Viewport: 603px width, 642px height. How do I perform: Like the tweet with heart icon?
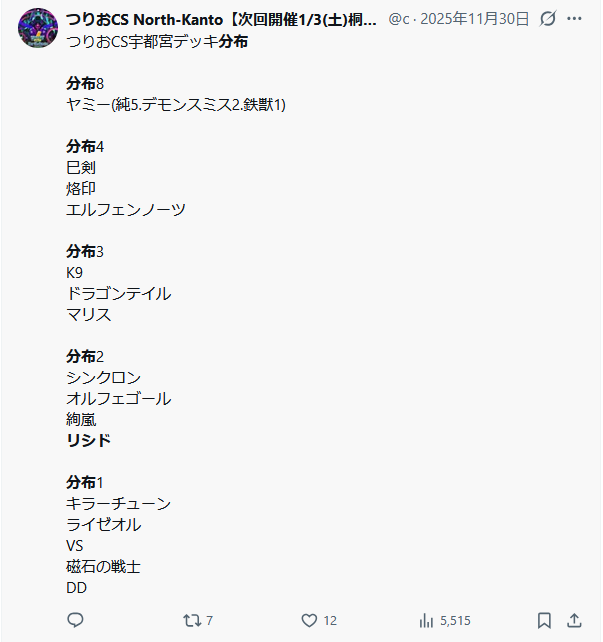310,620
